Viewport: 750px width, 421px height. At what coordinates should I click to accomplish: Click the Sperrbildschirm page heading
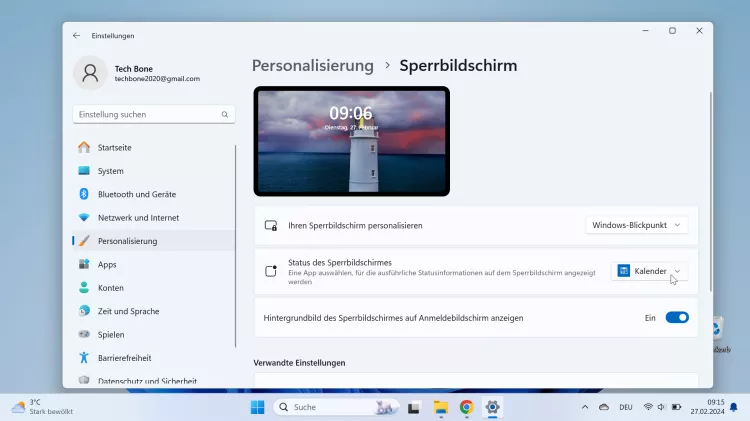458,66
